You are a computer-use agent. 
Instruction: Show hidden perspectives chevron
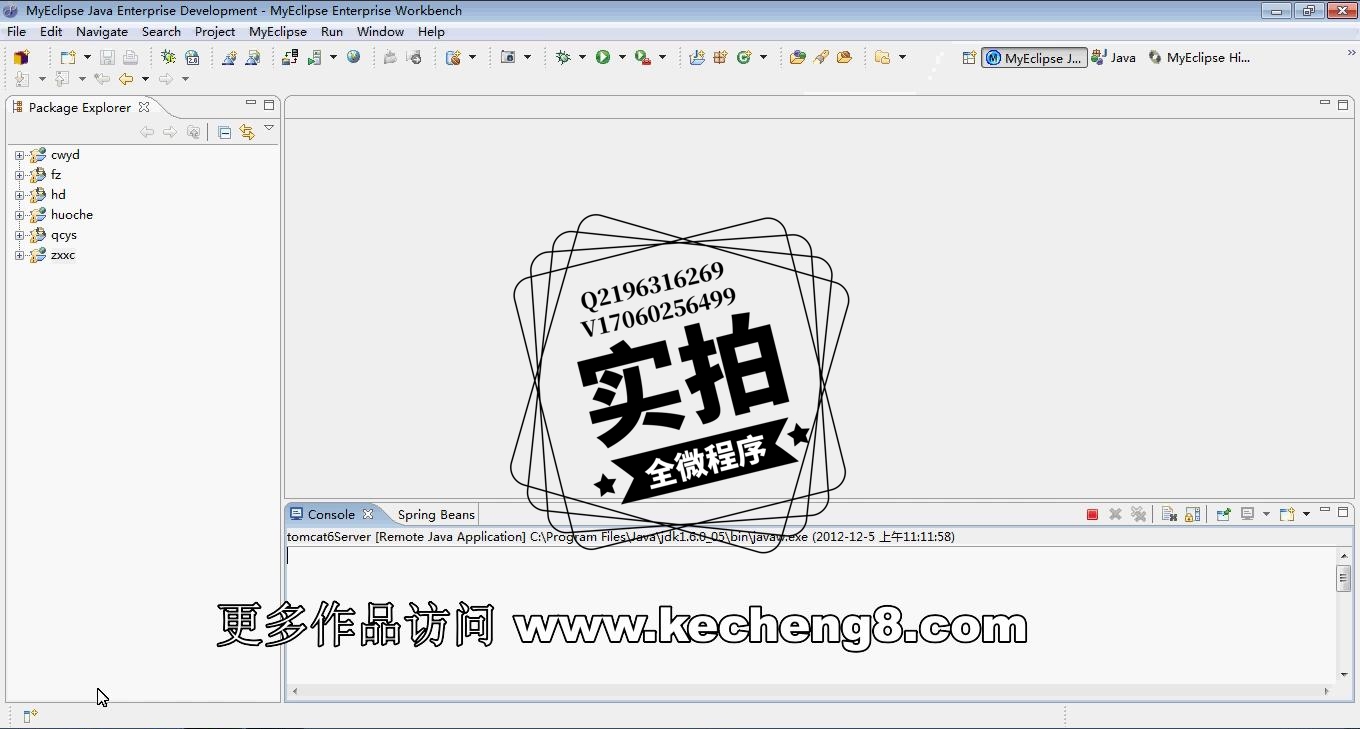point(1351,53)
